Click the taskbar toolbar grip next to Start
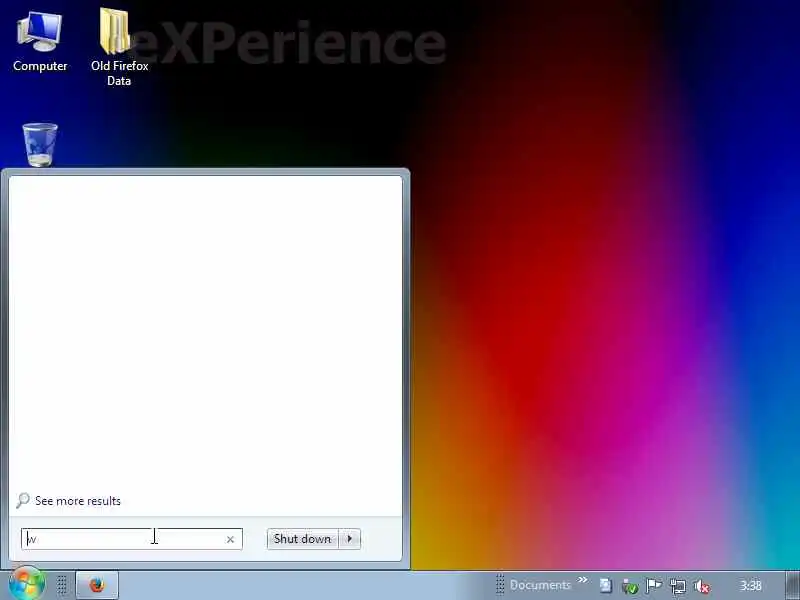The image size is (800, 600). click(62, 585)
